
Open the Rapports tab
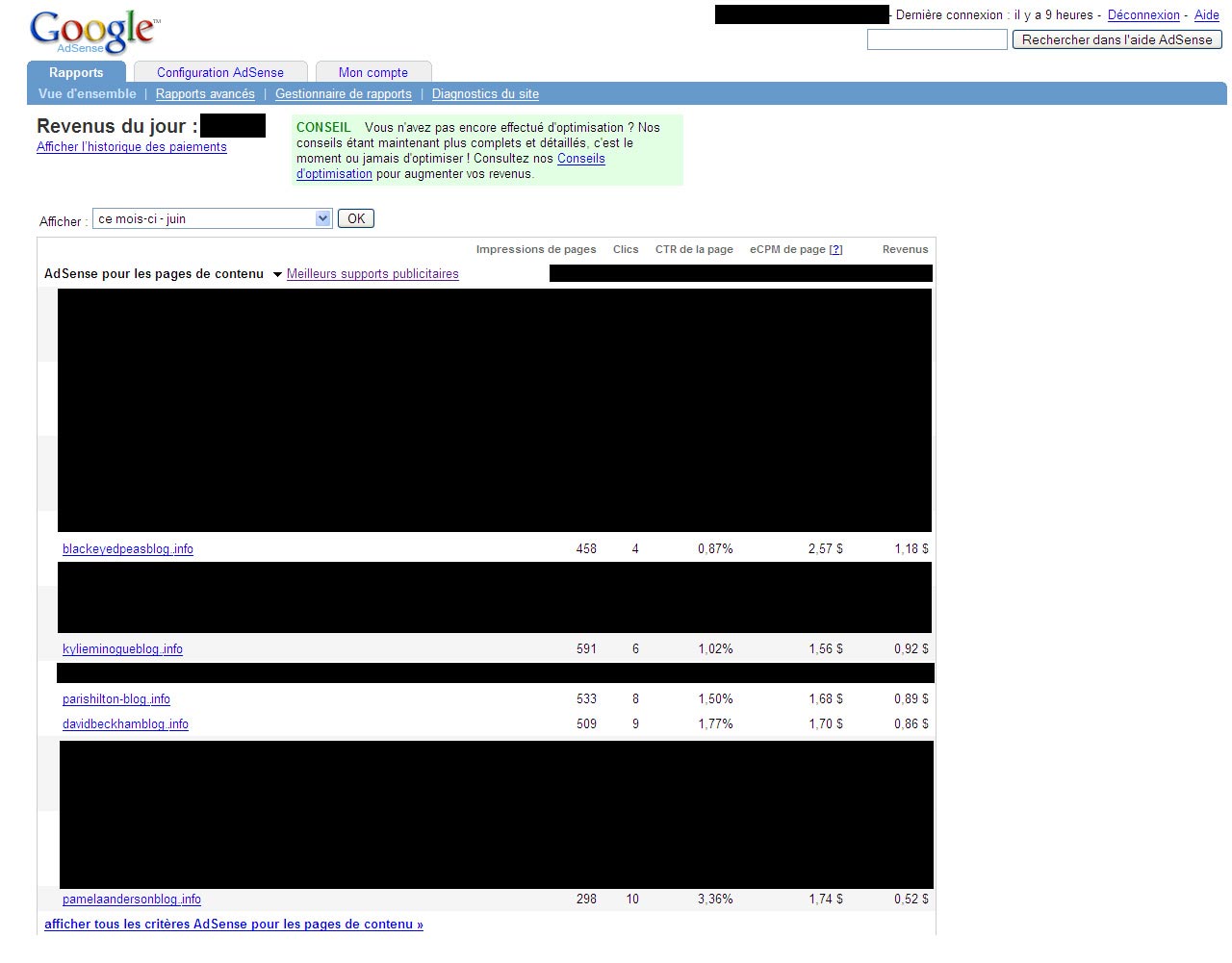click(x=76, y=72)
